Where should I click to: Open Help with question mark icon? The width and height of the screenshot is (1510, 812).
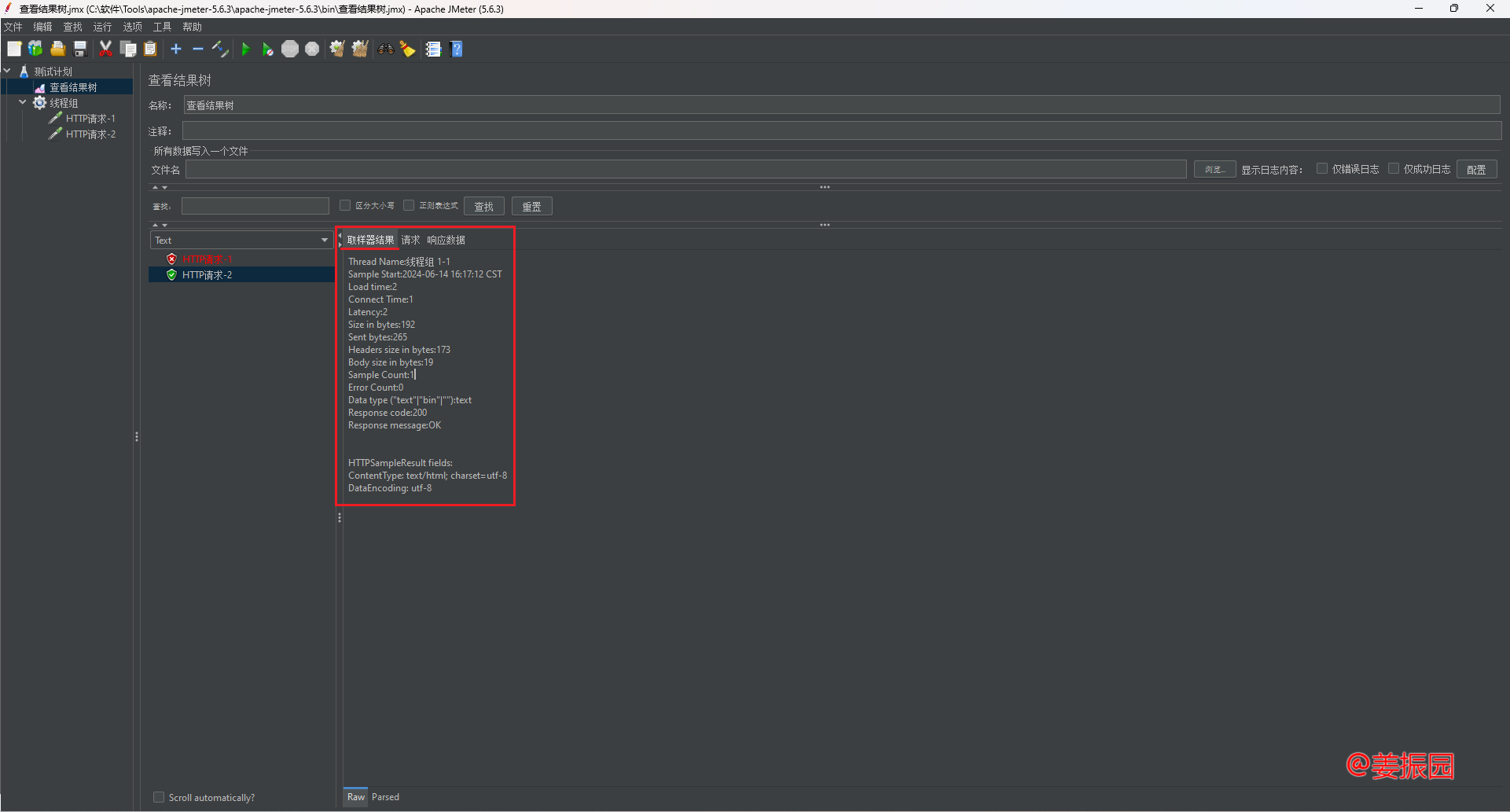(x=456, y=49)
